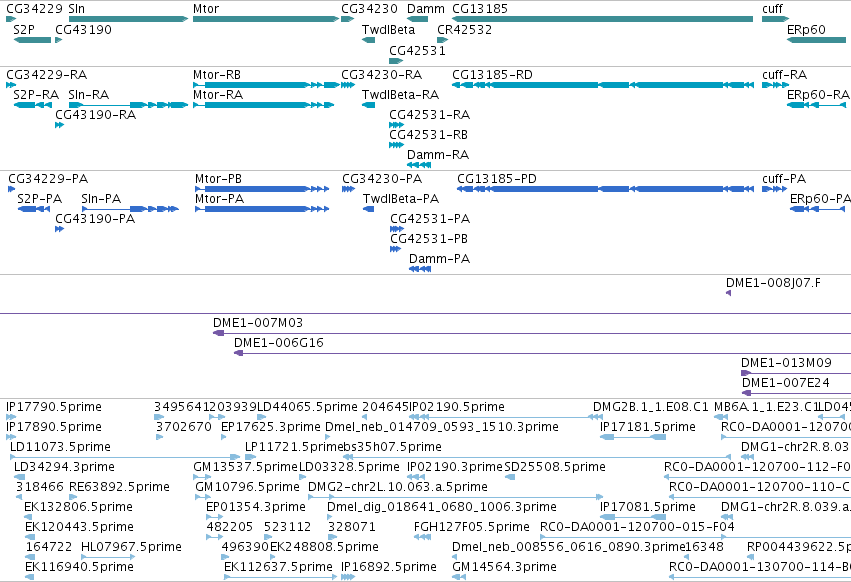Select the S2P-PA label
The width and height of the screenshot is (851, 582).
pyautogui.click(x=40, y=199)
